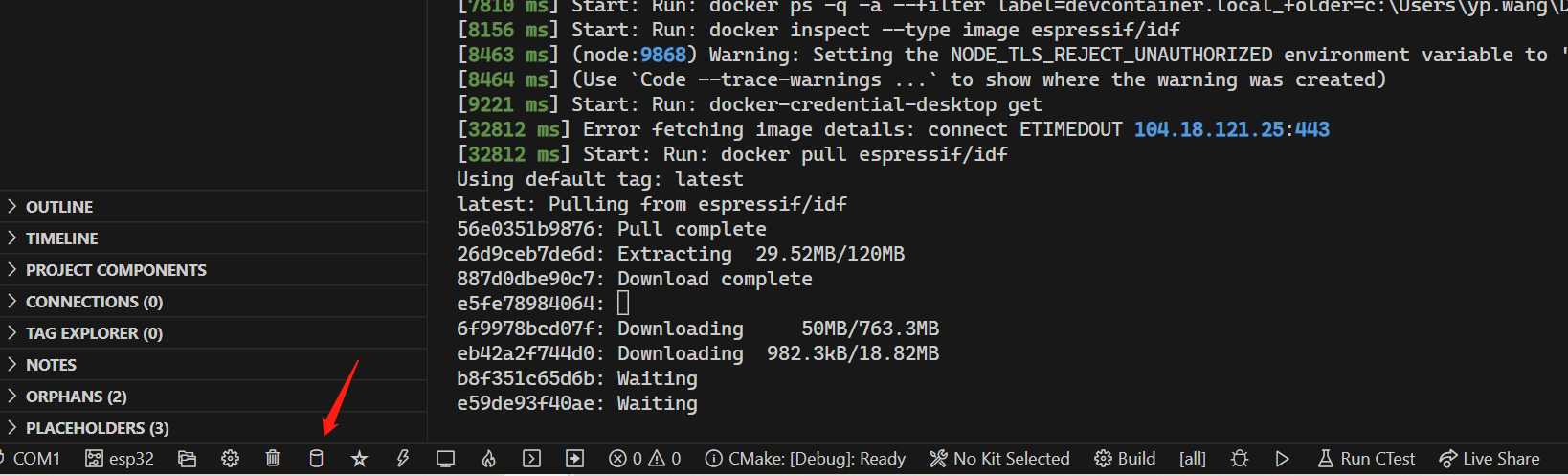Image resolution: width=1568 pixels, height=476 pixels.
Task: Click the folder icon in status bar
Action: click(187, 459)
